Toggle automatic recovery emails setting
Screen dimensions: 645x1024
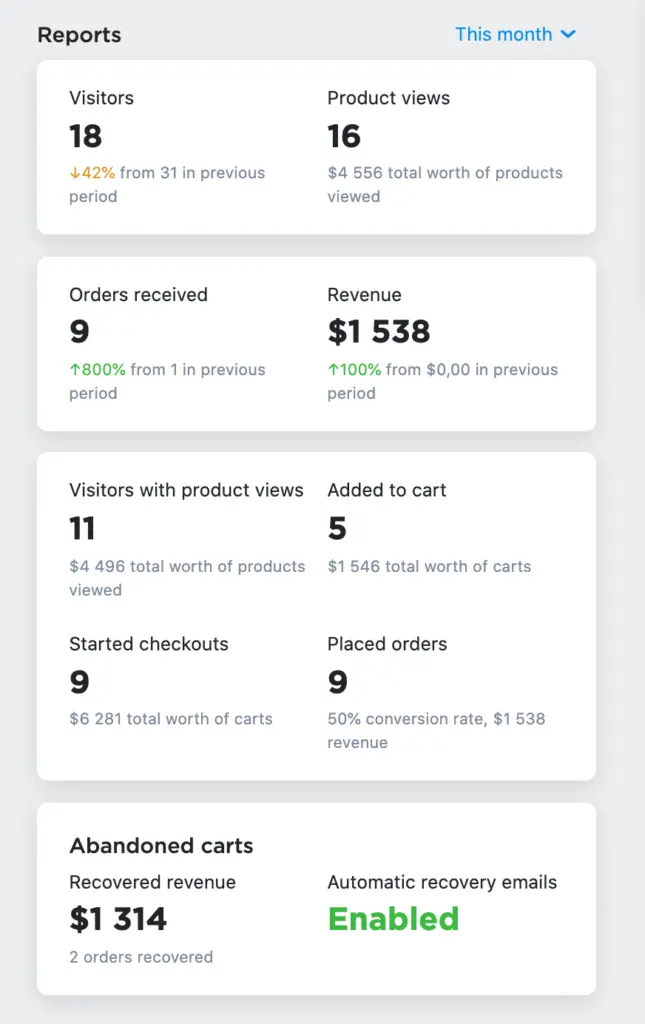point(393,919)
